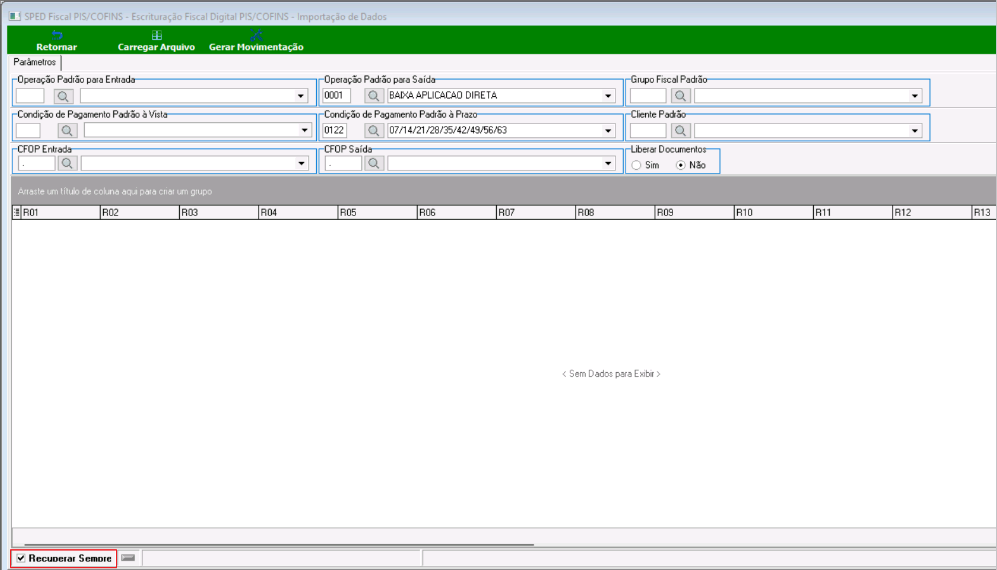
Task: Click the Operação Saída code field showing 0001
Action: pos(337,96)
